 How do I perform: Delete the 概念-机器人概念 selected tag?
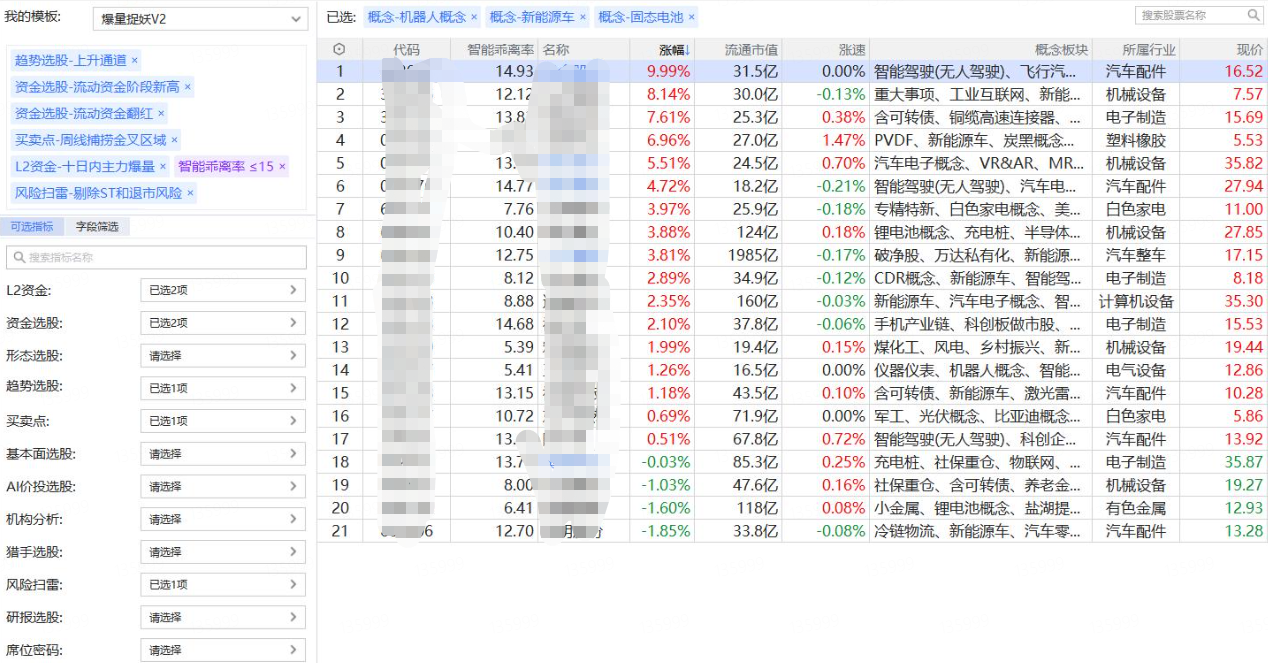474,18
